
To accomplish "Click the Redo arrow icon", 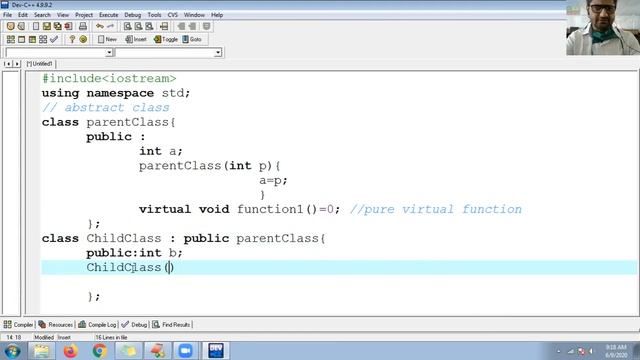I will (110, 27).
